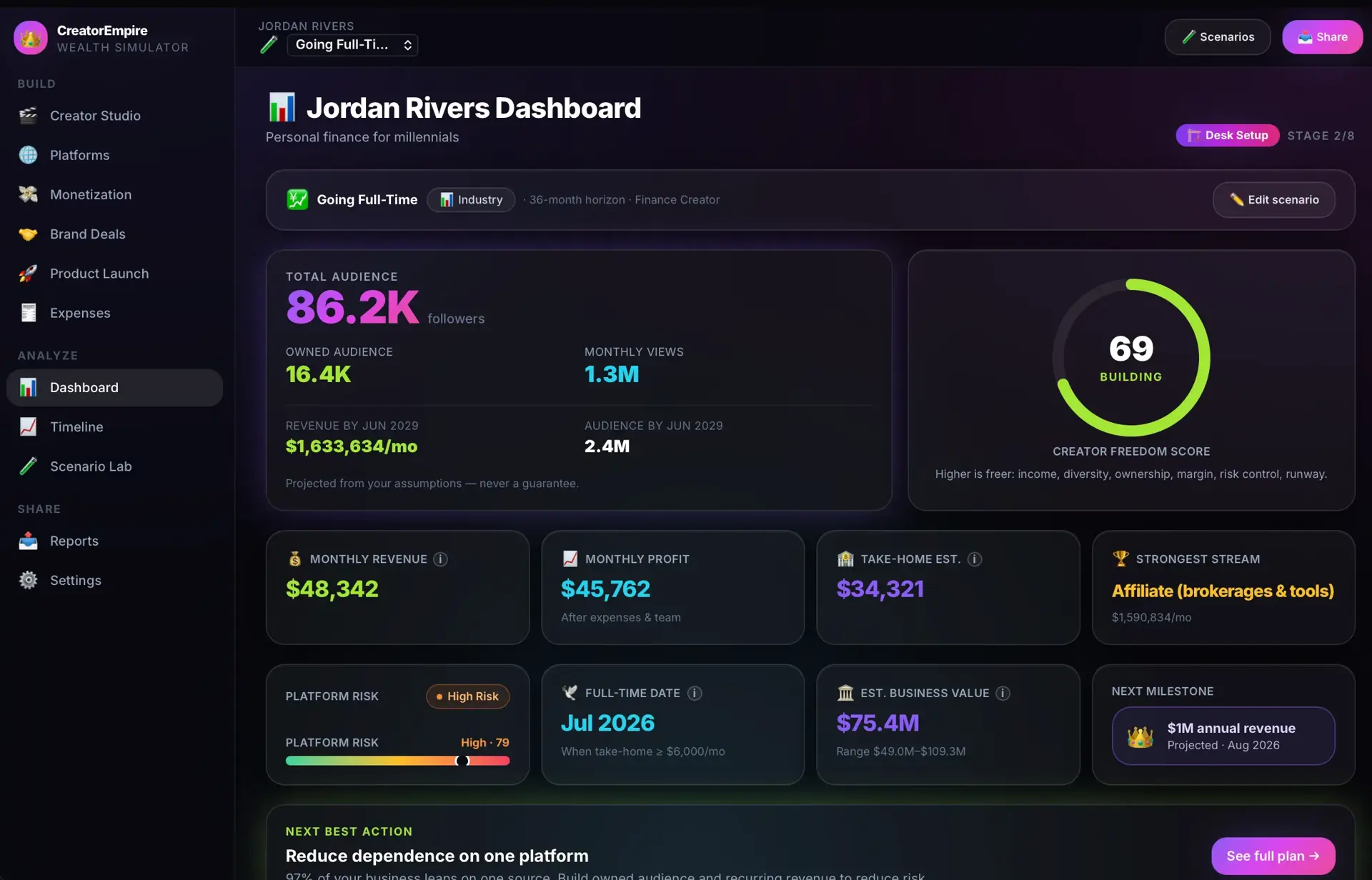
Task: Click the platform risk gradient bar
Action: click(397, 761)
